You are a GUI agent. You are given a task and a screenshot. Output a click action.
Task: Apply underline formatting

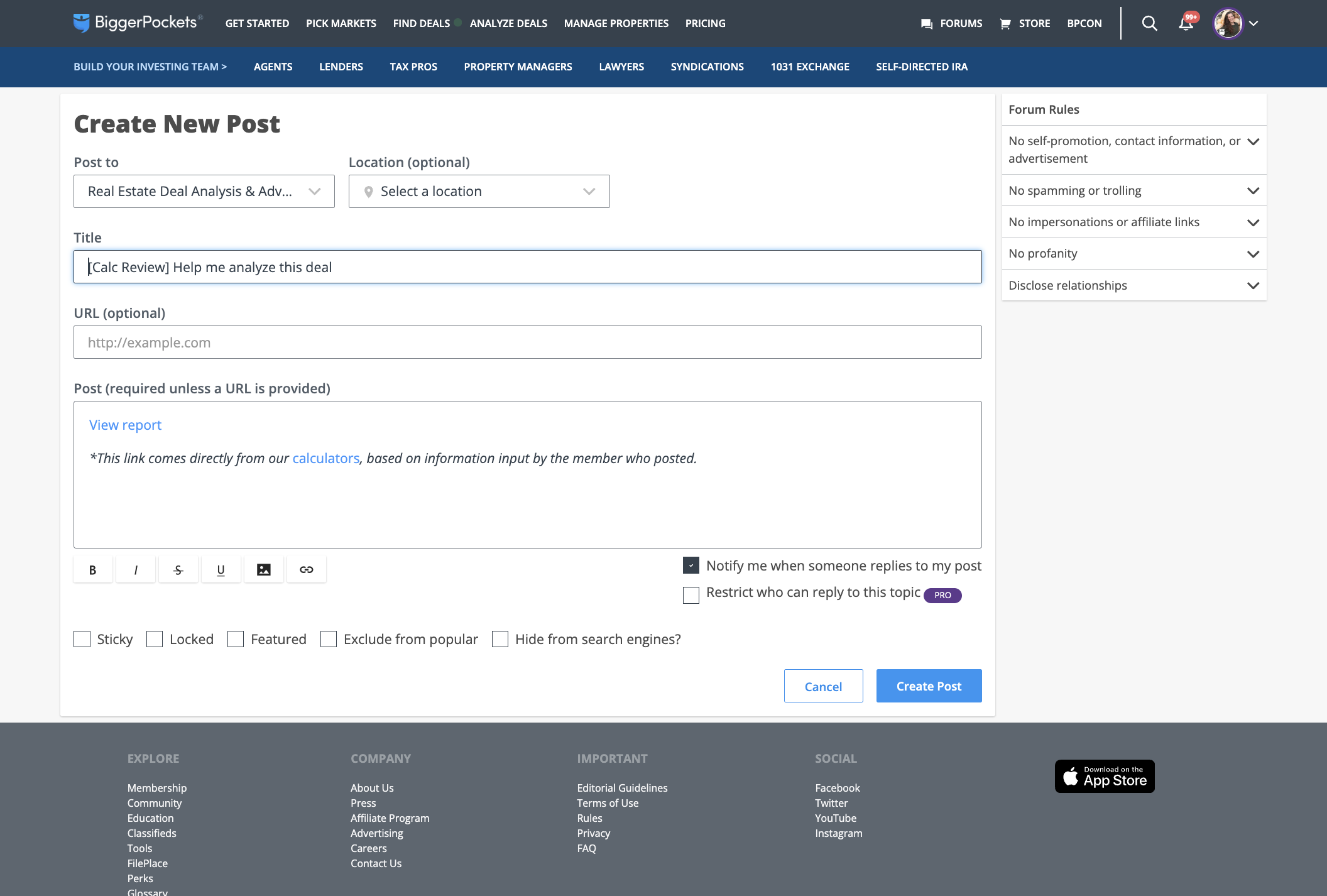click(x=221, y=569)
